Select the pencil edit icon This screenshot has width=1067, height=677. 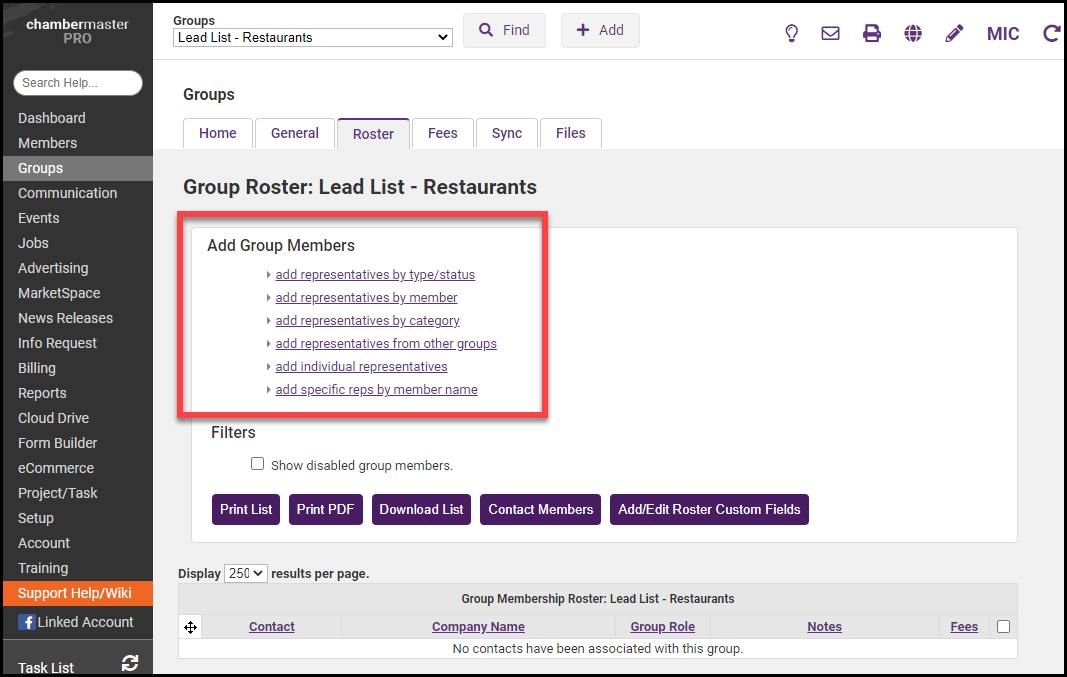pos(954,33)
